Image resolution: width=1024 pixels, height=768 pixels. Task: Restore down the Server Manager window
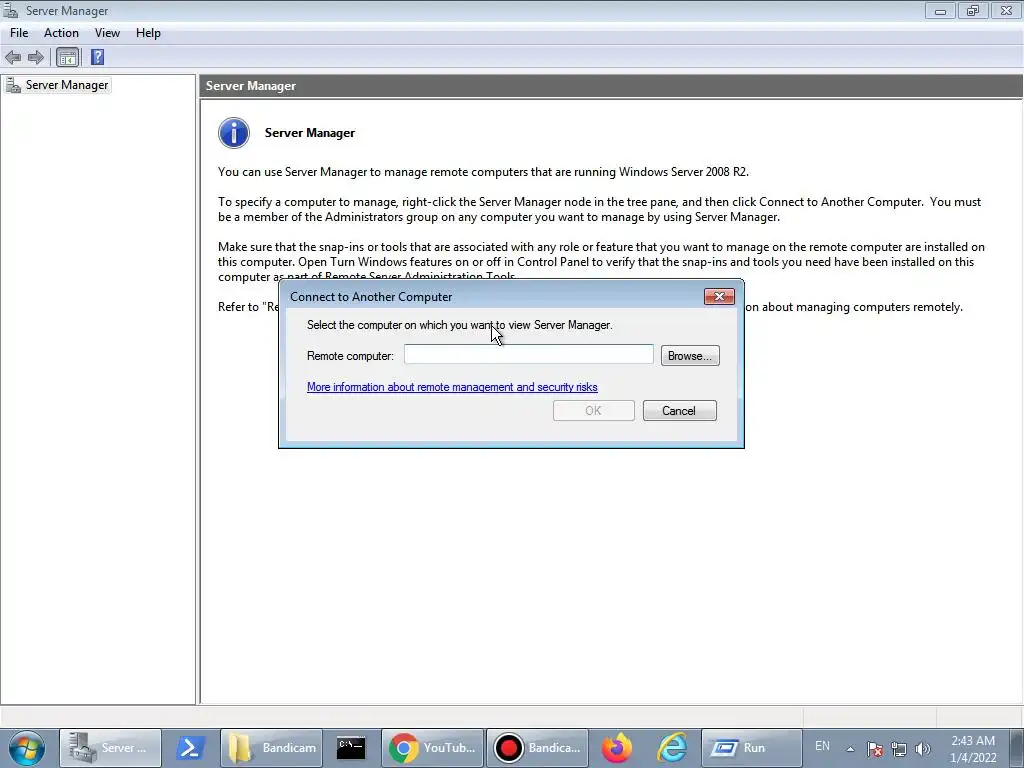972,10
